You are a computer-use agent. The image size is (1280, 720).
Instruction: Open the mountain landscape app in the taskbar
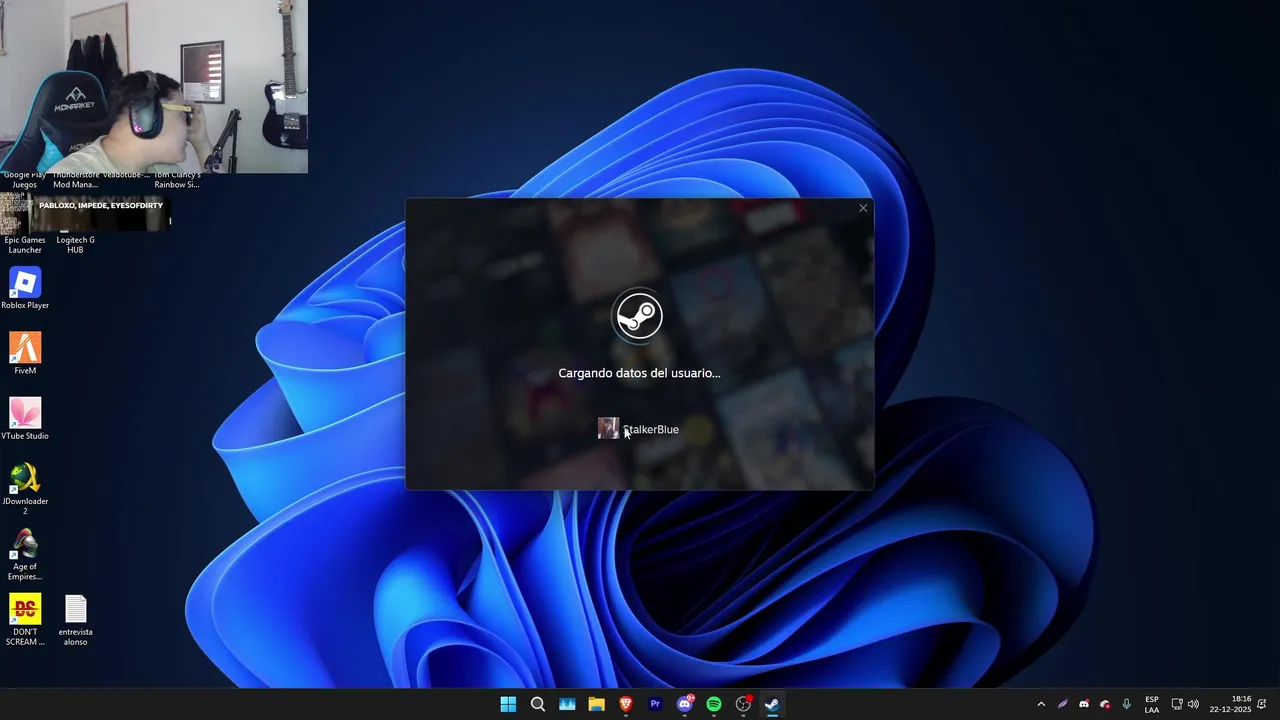[x=567, y=704]
